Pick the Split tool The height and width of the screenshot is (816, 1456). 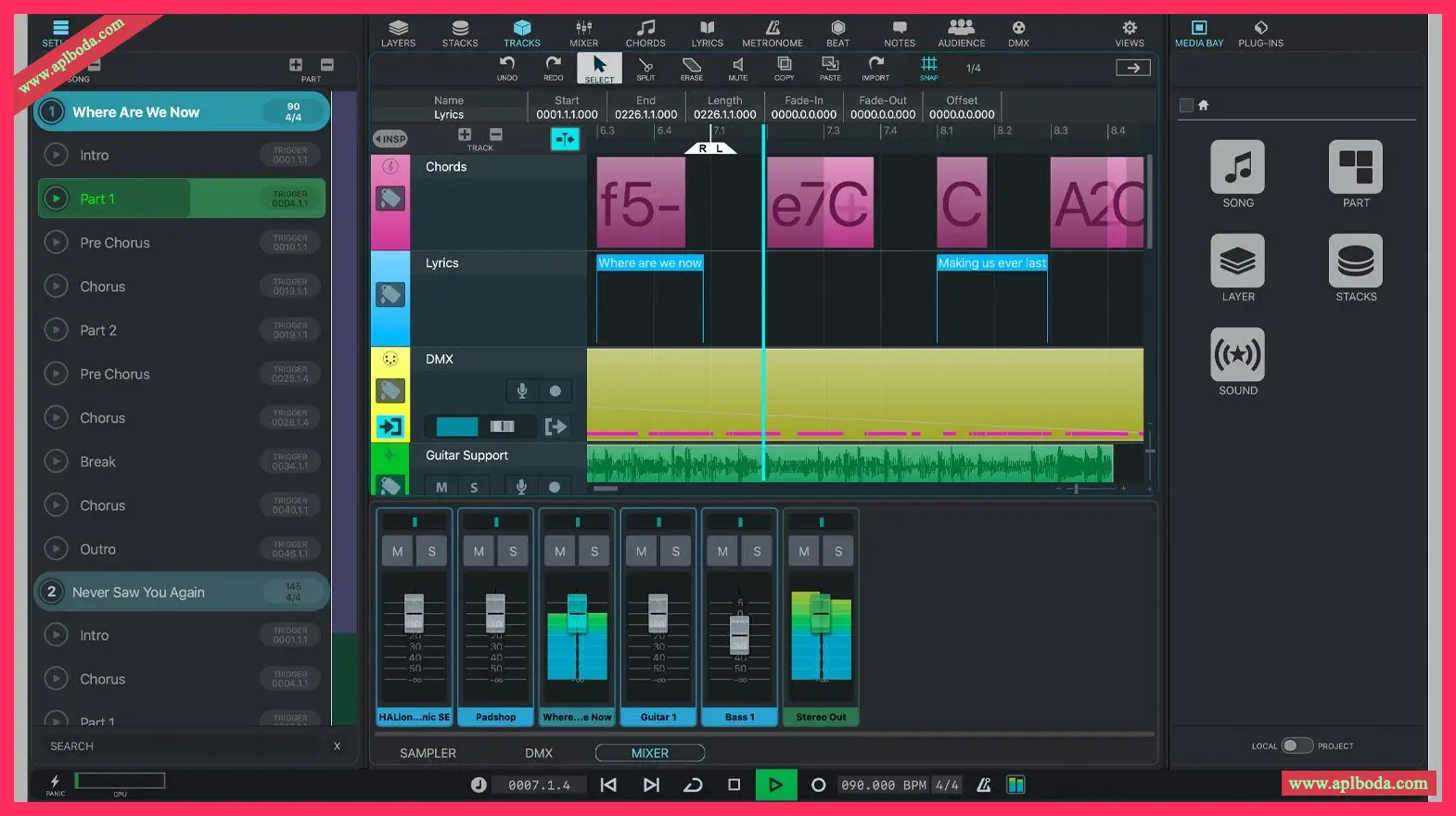pyautogui.click(x=646, y=68)
